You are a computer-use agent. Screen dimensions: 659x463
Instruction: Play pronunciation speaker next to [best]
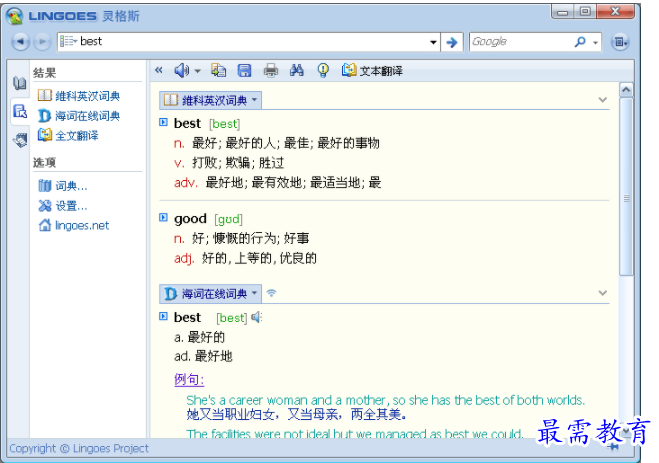click(257, 317)
